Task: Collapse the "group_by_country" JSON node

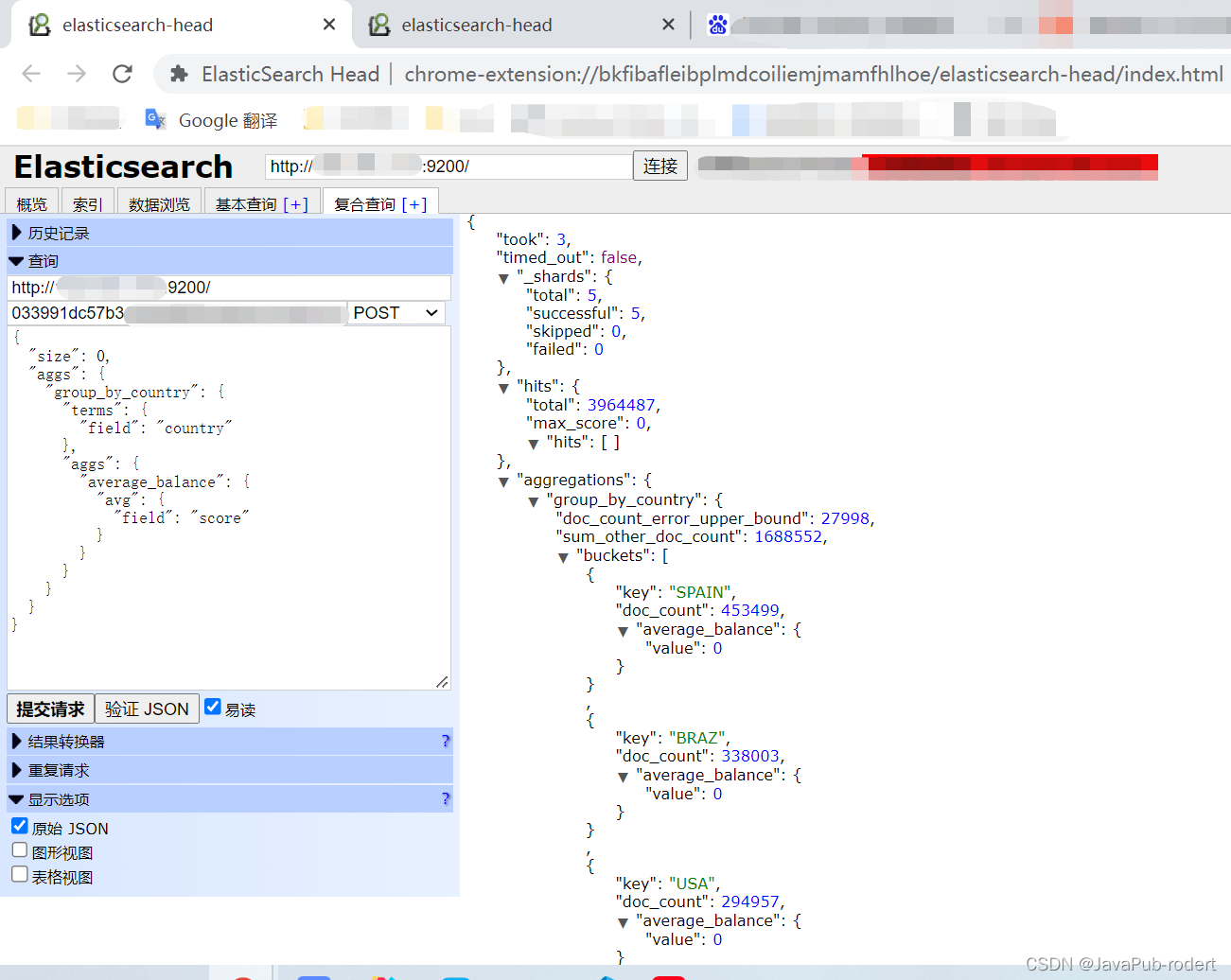Action: 533,501
